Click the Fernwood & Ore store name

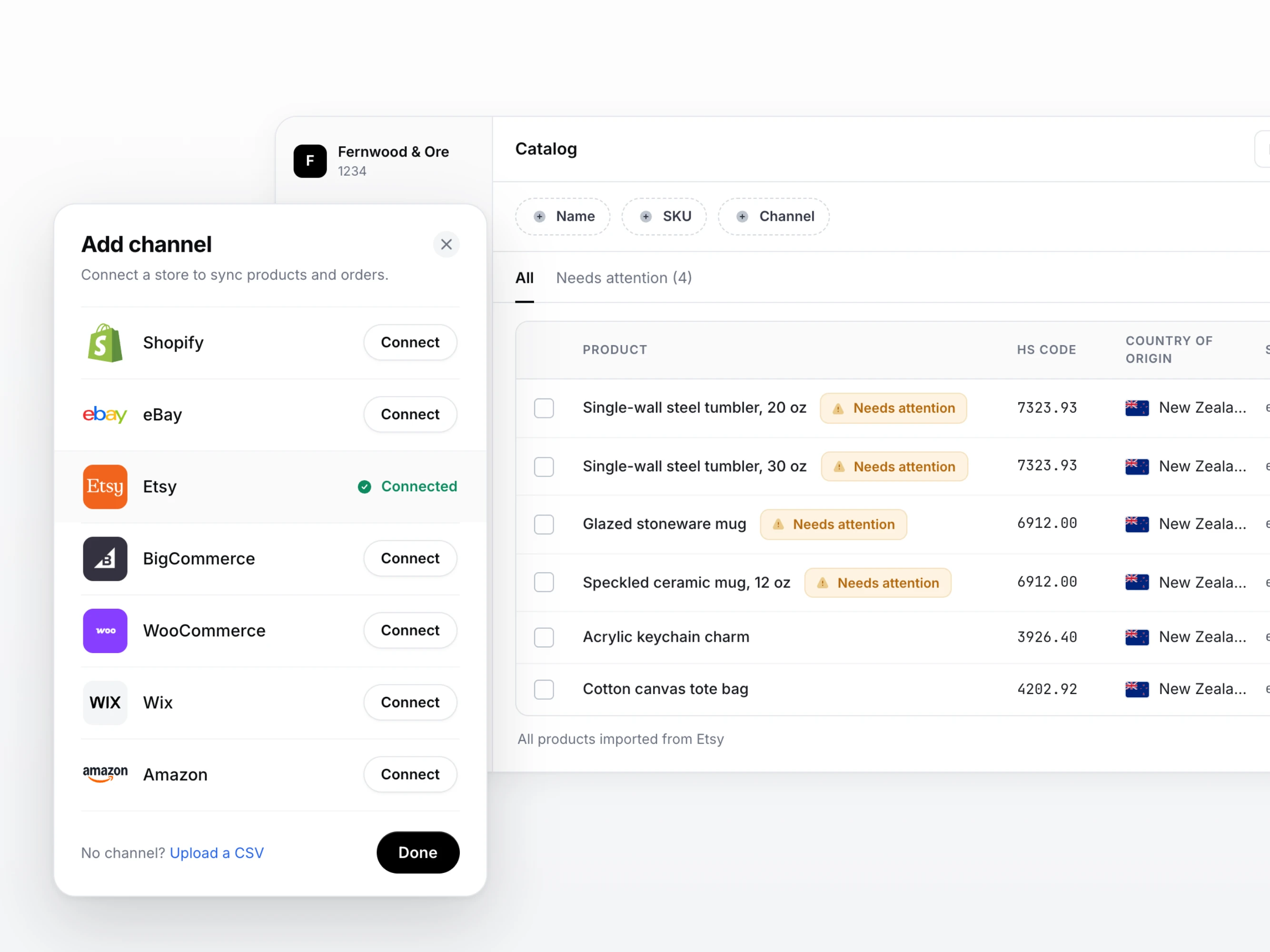(x=393, y=152)
